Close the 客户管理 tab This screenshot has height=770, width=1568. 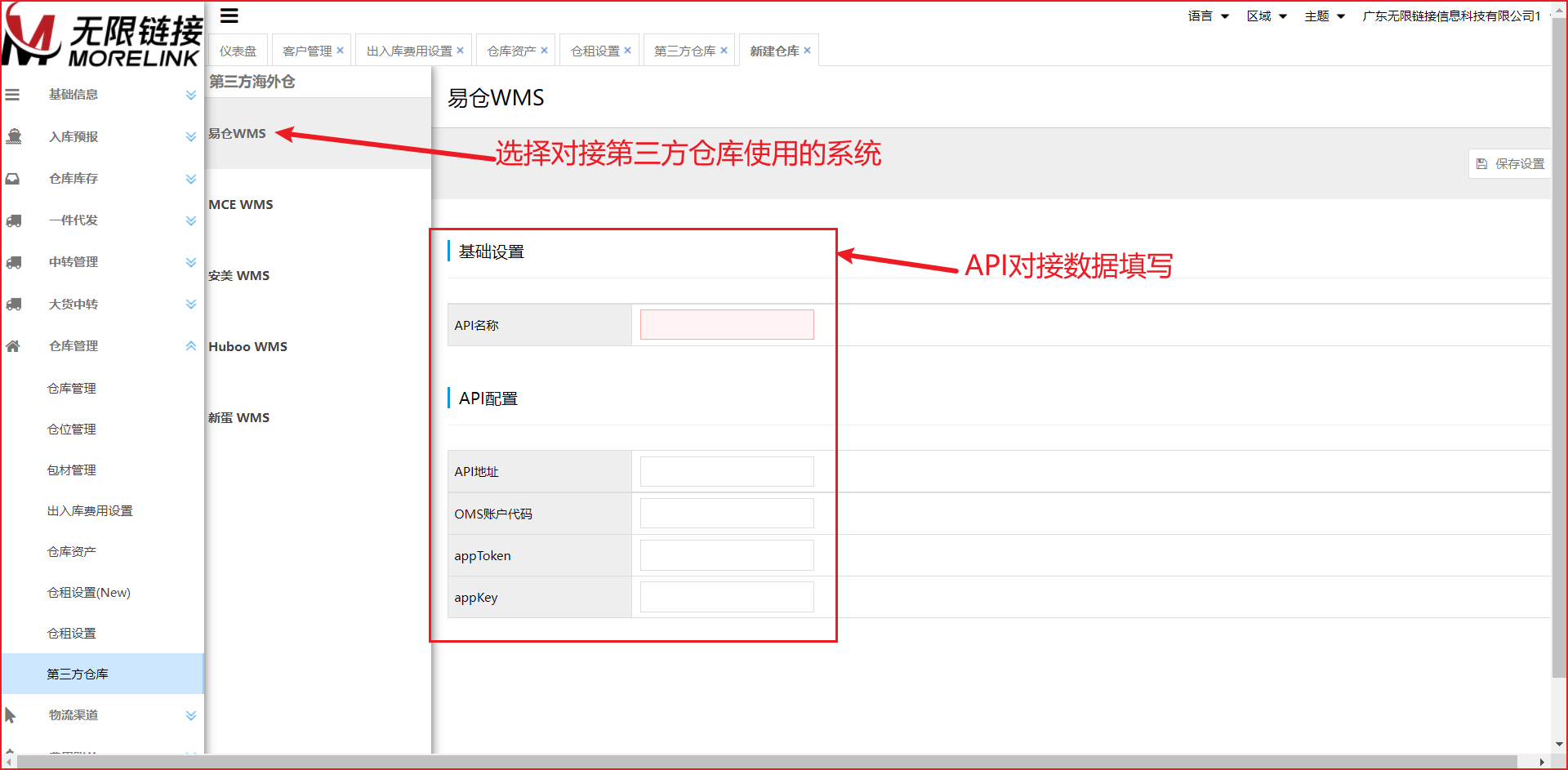341,51
